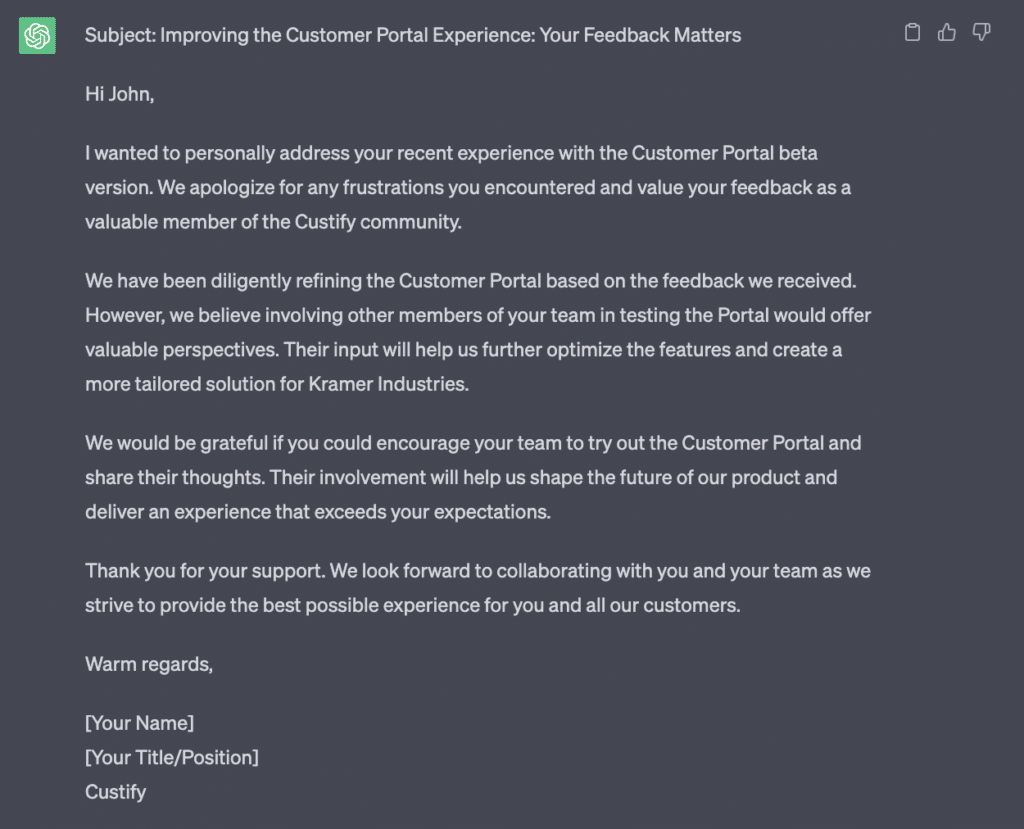
Task: Copy the response with the clipboard icon
Action: pos(912,32)
